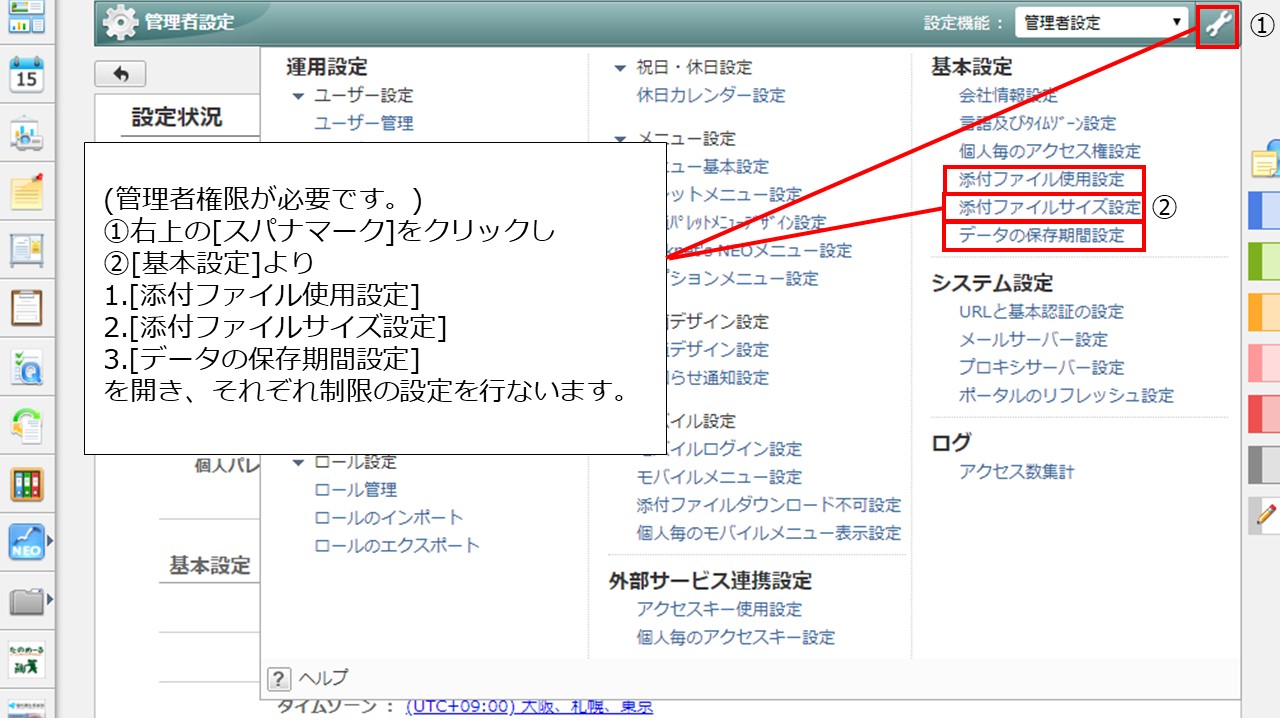Image resolution: width=1280 pixels, height=720 pixels.
Task: Select the green sticky note color
Action: (x=1265, y=262)
